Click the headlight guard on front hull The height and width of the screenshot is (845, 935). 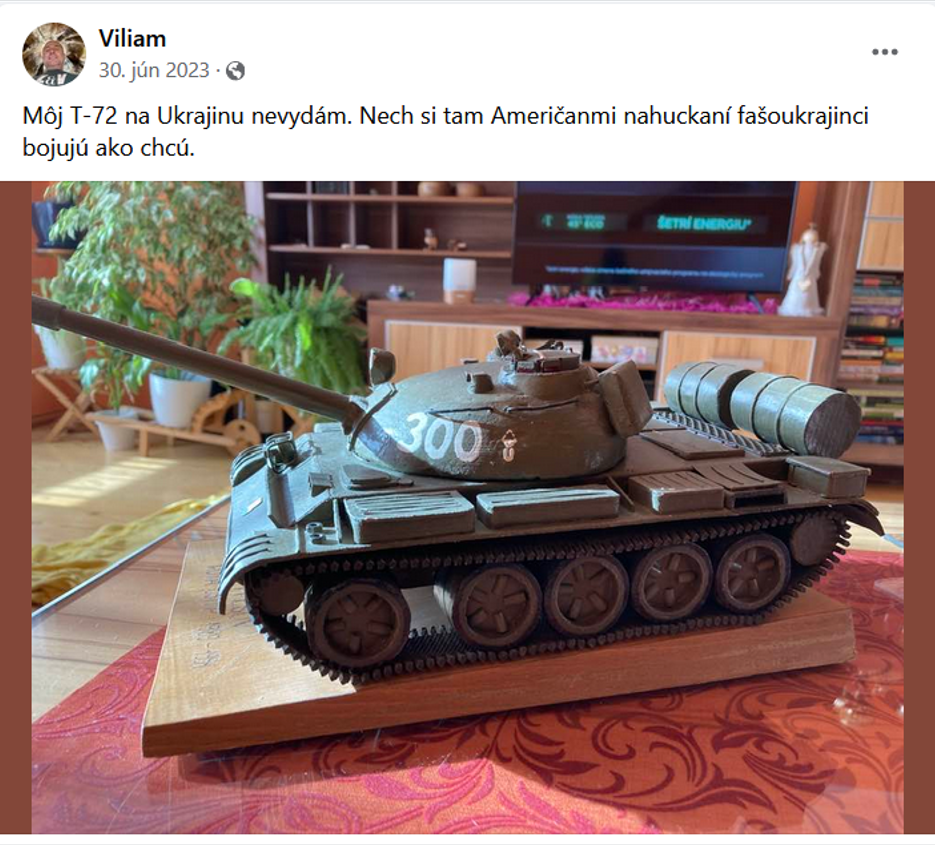[281, 455]
